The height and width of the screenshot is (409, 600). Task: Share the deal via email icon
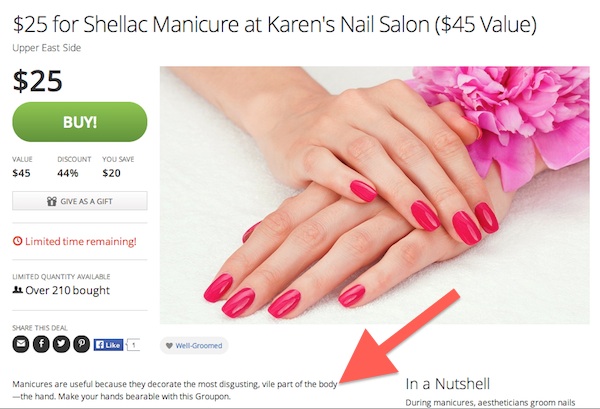coord(21,344)
